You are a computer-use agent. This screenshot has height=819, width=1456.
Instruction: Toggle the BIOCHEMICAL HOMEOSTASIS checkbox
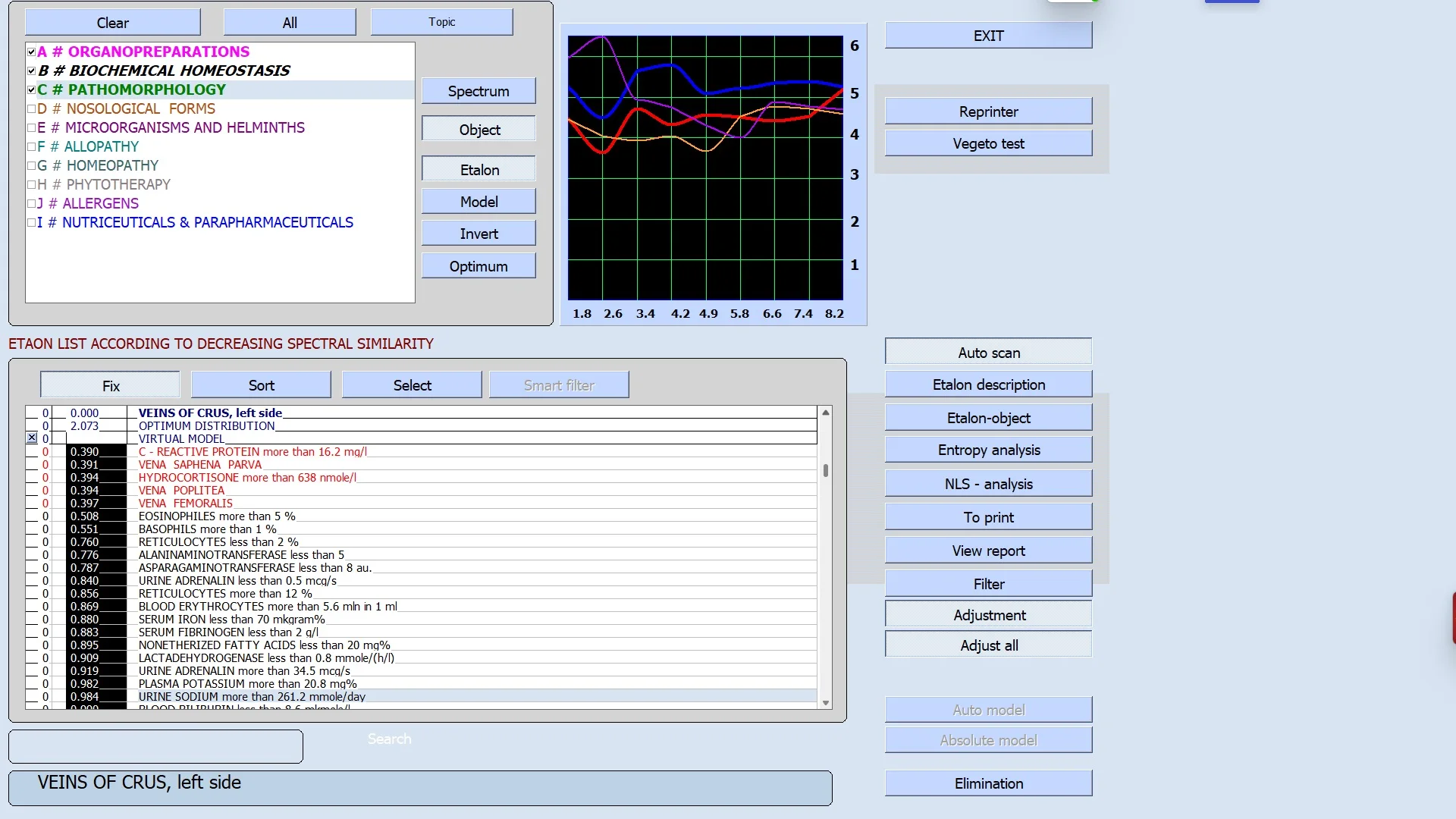[31, 71]
